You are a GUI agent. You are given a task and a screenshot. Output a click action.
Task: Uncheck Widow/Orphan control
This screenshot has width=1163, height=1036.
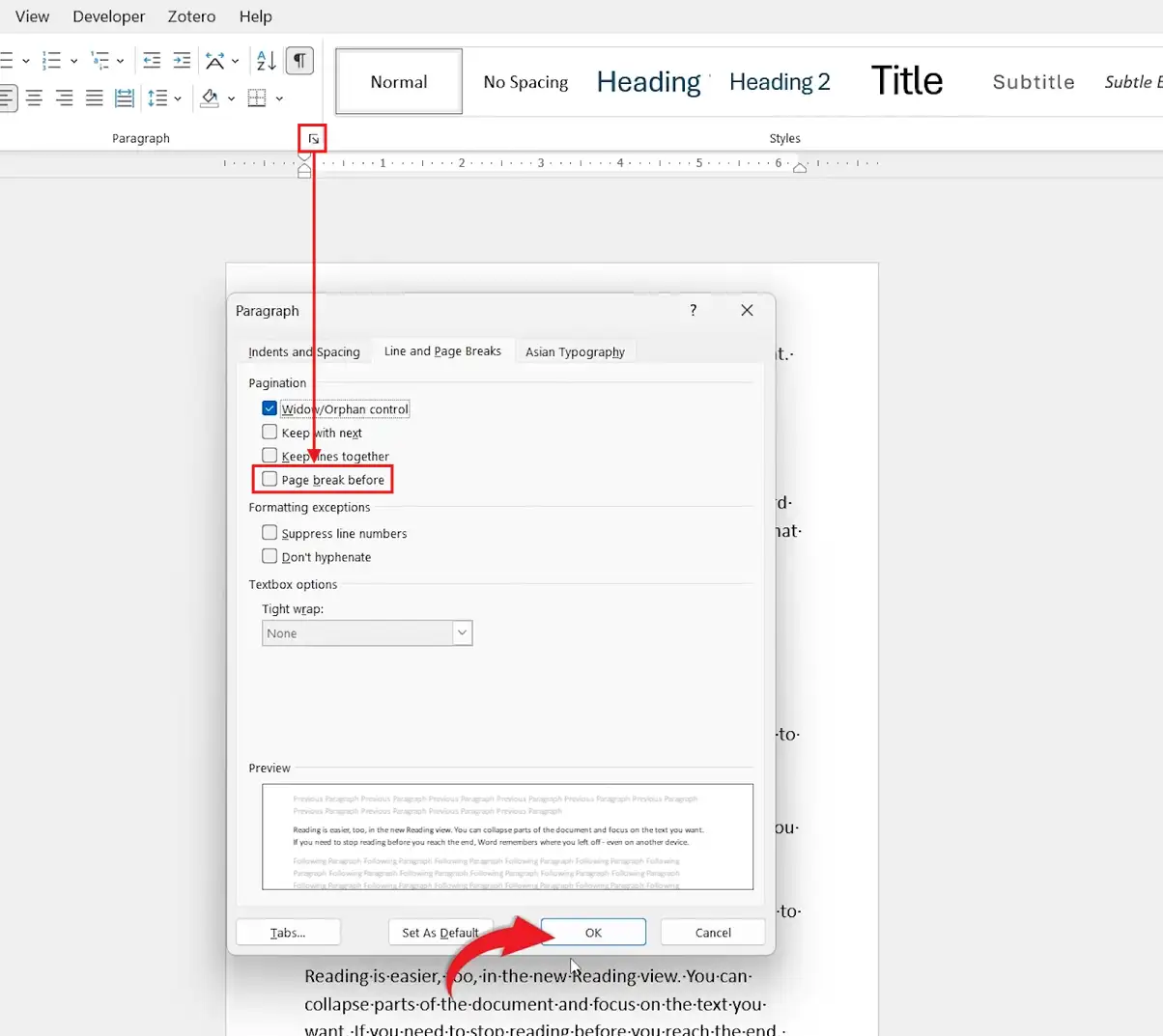(x=269, y=408)
